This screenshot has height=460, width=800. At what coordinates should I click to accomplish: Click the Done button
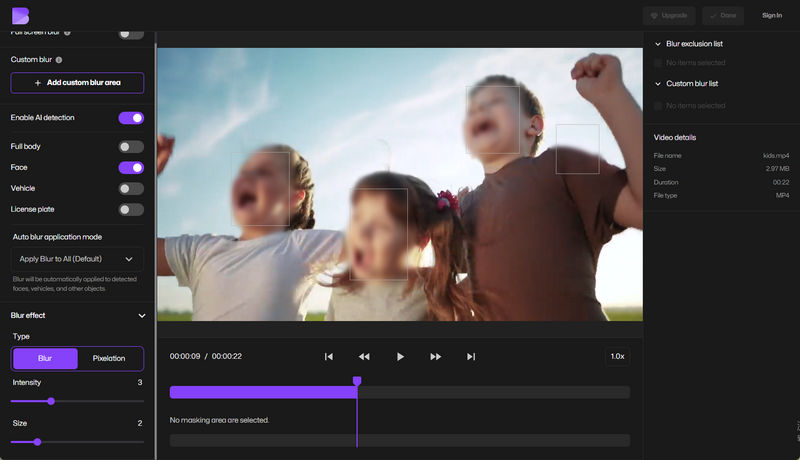[x=723, y=16]
